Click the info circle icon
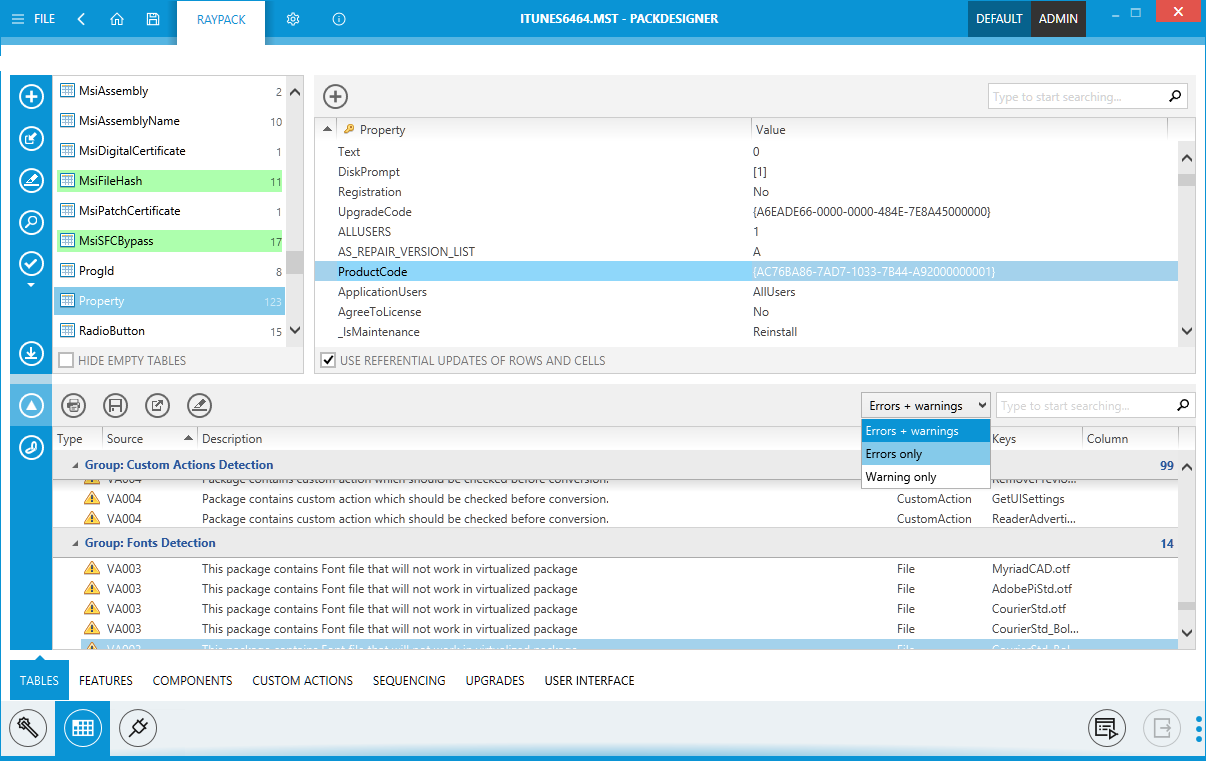The image size is (1206, 761). [x=339, y=19]
